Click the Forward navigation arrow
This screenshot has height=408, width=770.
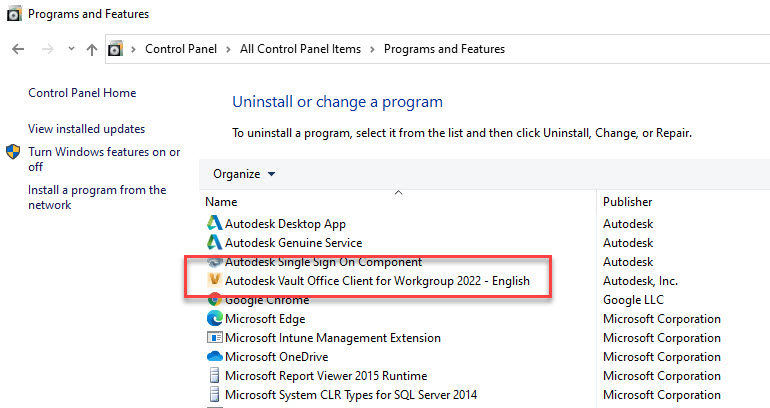pos(48,49)
